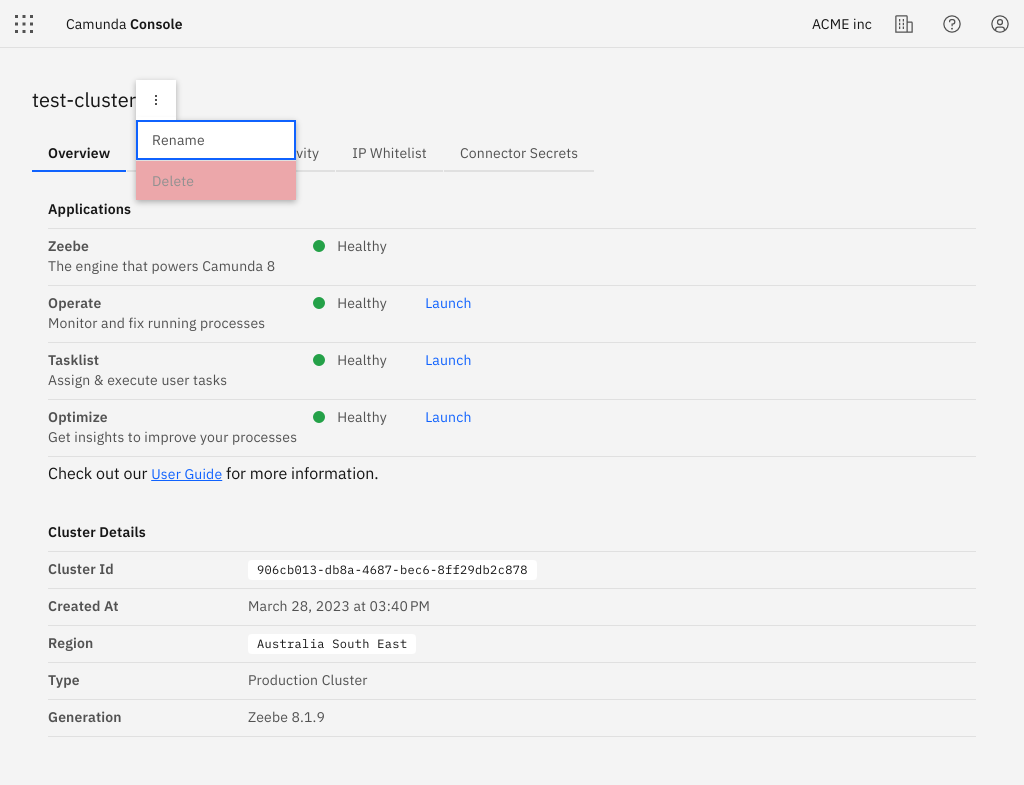Choose Delete in the cluster menu
The width and height of the screenshot is (1024, 785).
tap(215, 181)
